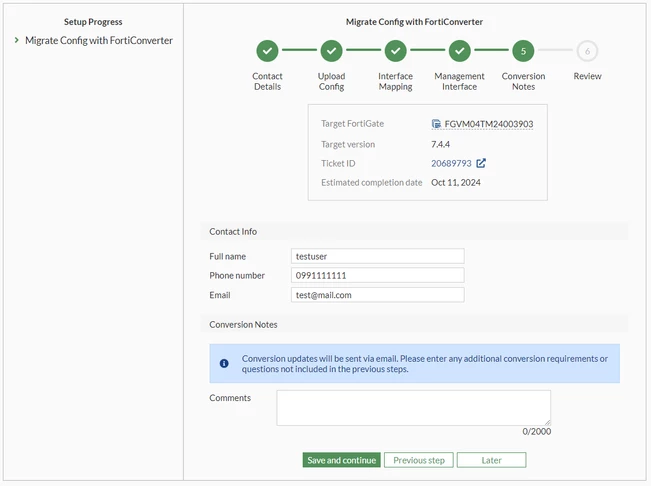Select Migrate Config with FortiConverter in Setup Progress

click(99, 40)
